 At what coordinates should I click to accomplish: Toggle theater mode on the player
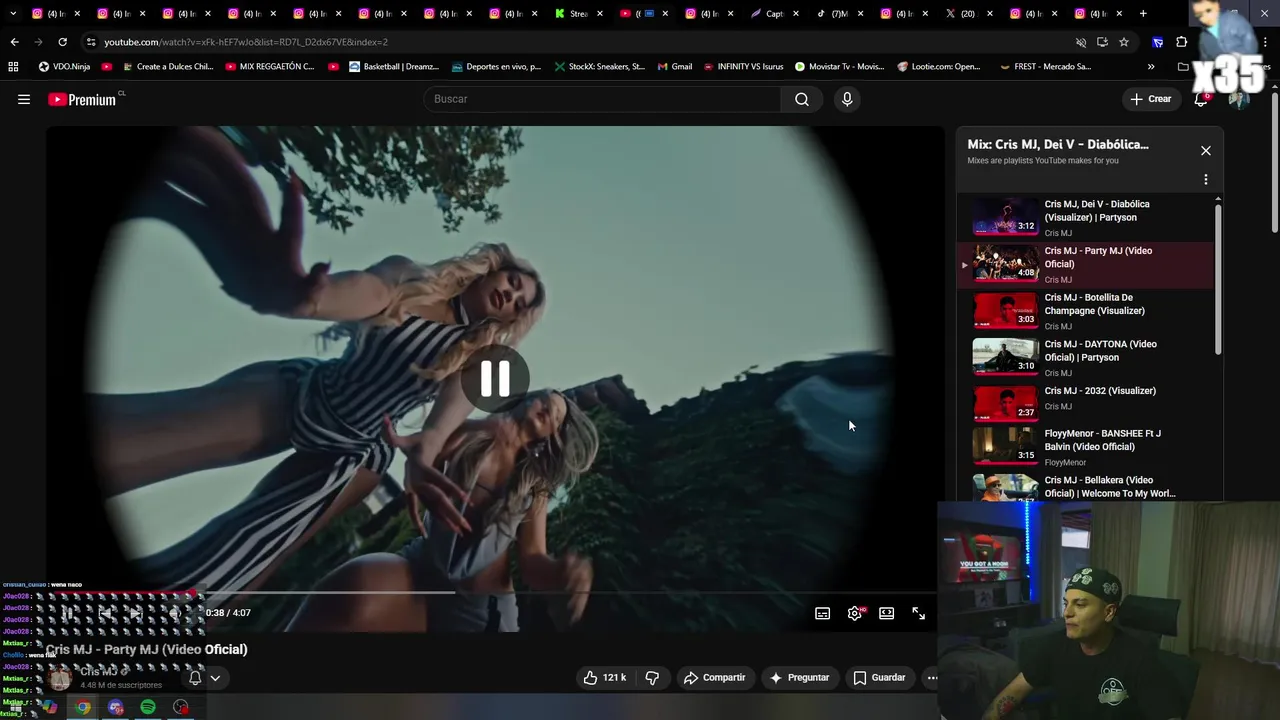tap(886, 613)
